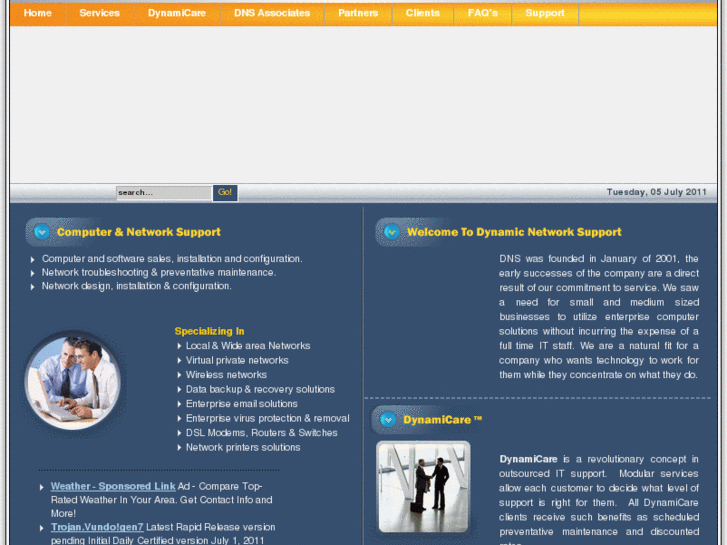Click the Go! search button

[225, 192]
